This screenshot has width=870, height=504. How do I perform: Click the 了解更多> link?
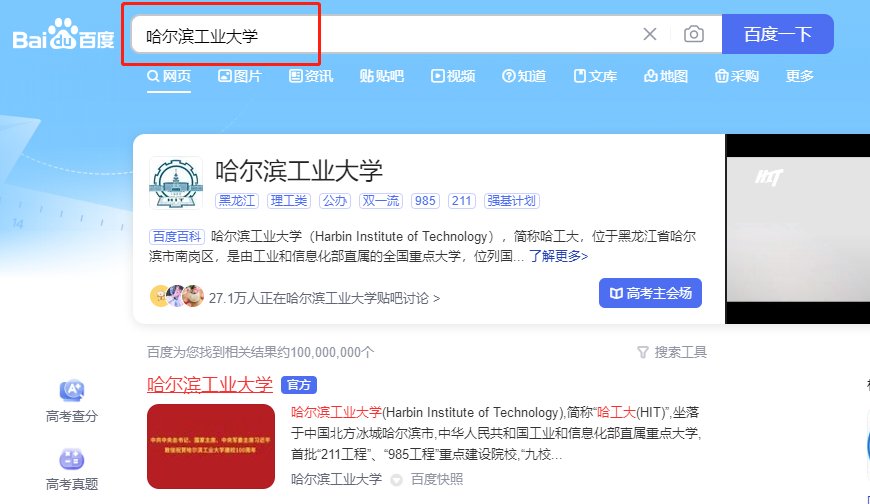[558, 256]
